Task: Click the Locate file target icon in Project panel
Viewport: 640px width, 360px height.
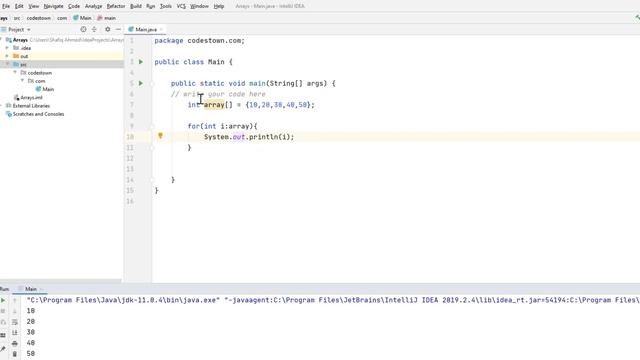Action: [83, 29]
